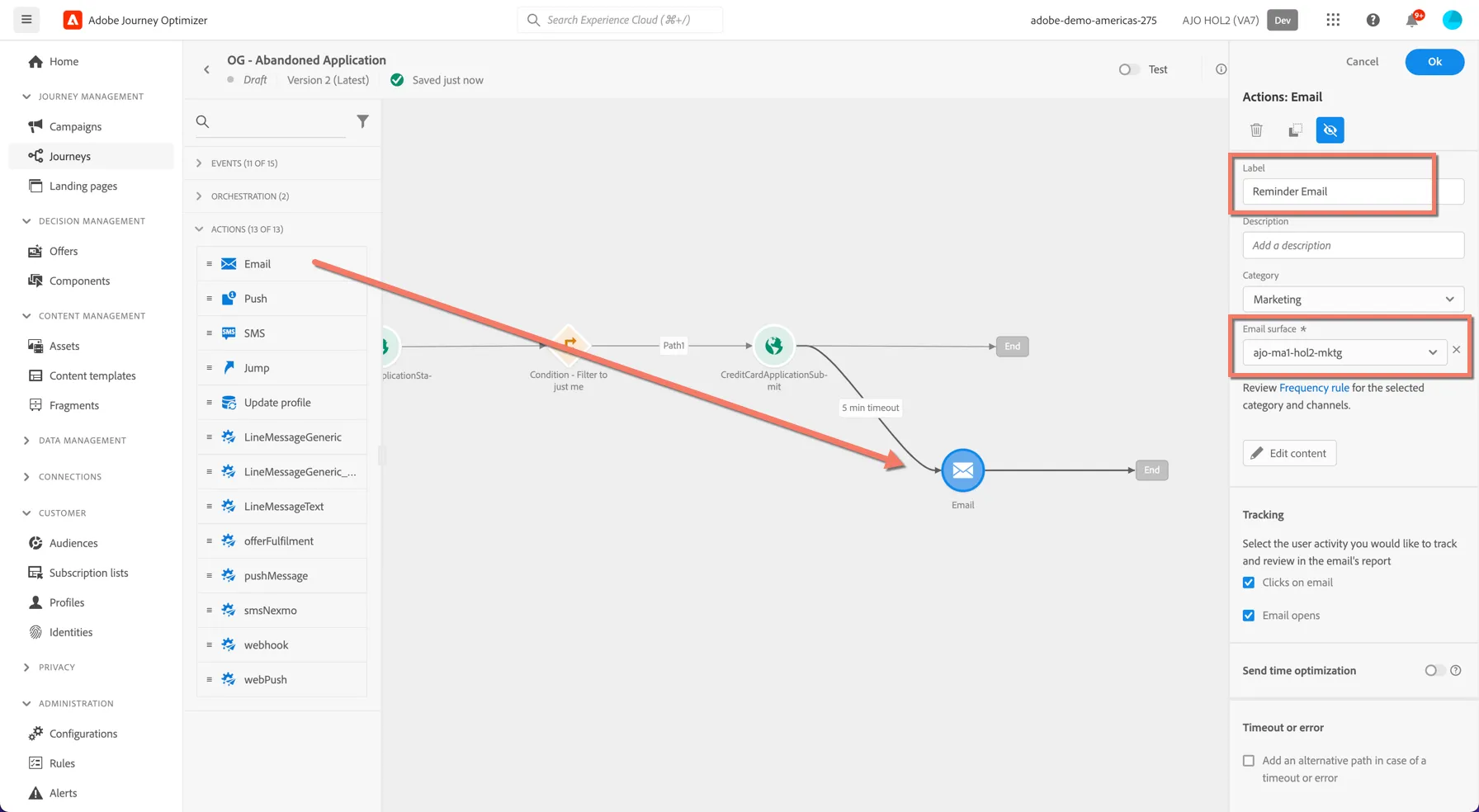Click the filter icon in activity palette
The height and width of the screenshot is (812, 1479).
[x=362, y=121]
